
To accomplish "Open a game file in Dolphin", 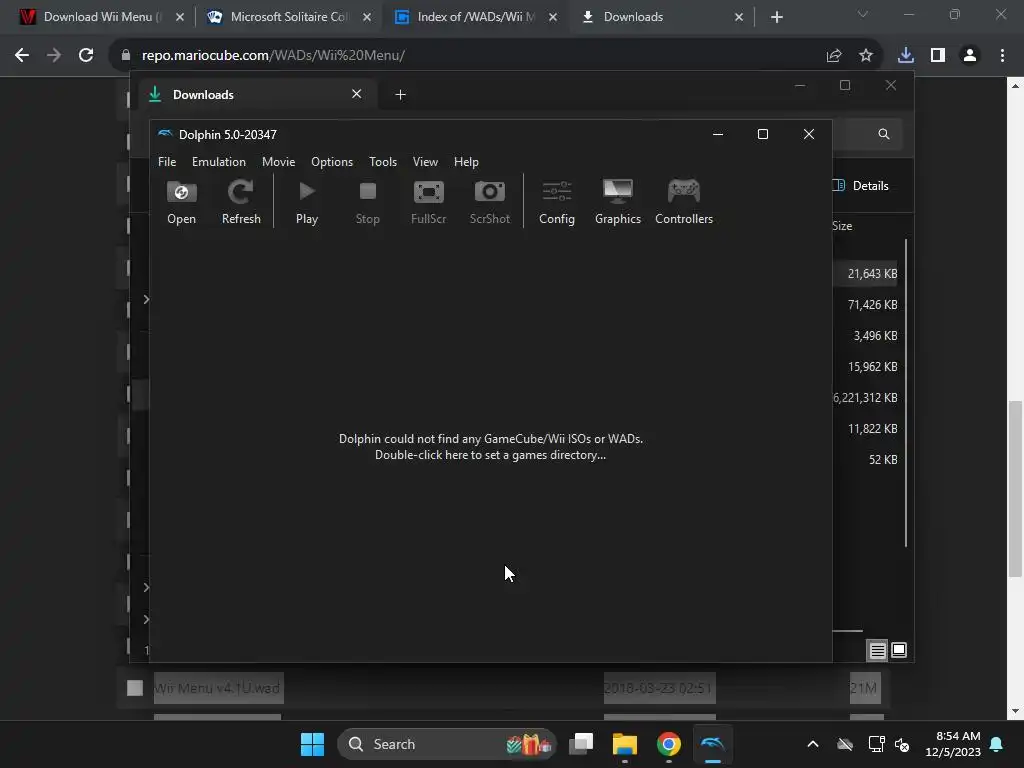I will pos(182,202).
